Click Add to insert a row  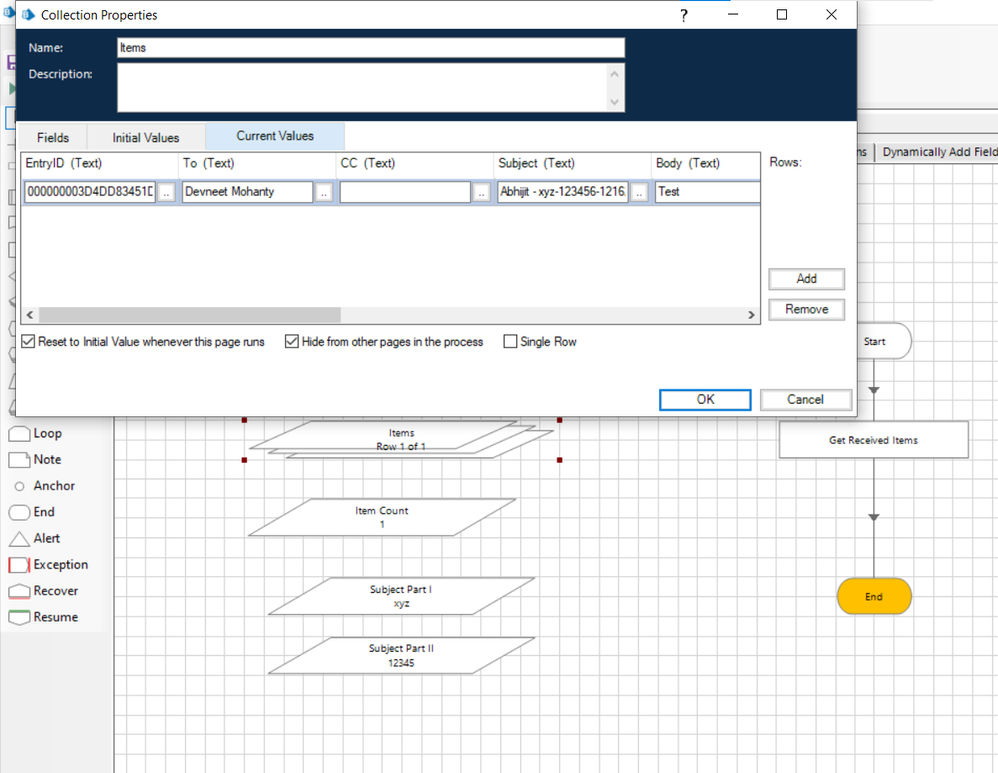click(806, 279)
